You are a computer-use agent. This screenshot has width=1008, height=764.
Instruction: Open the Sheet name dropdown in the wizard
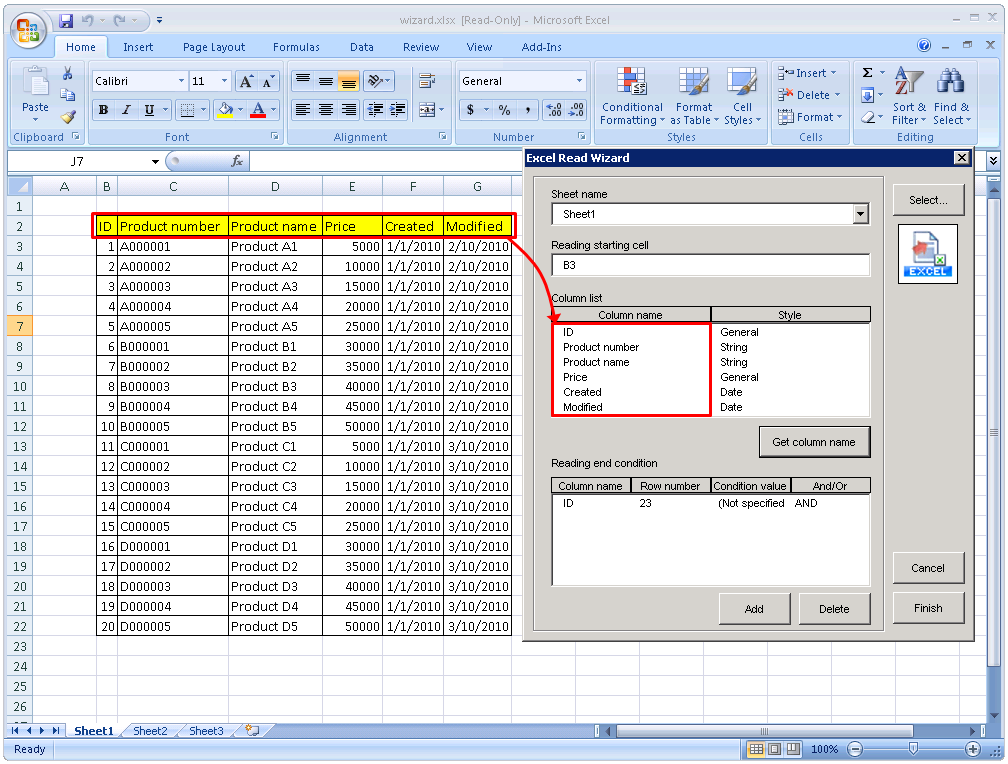click(x=859, y=214)
